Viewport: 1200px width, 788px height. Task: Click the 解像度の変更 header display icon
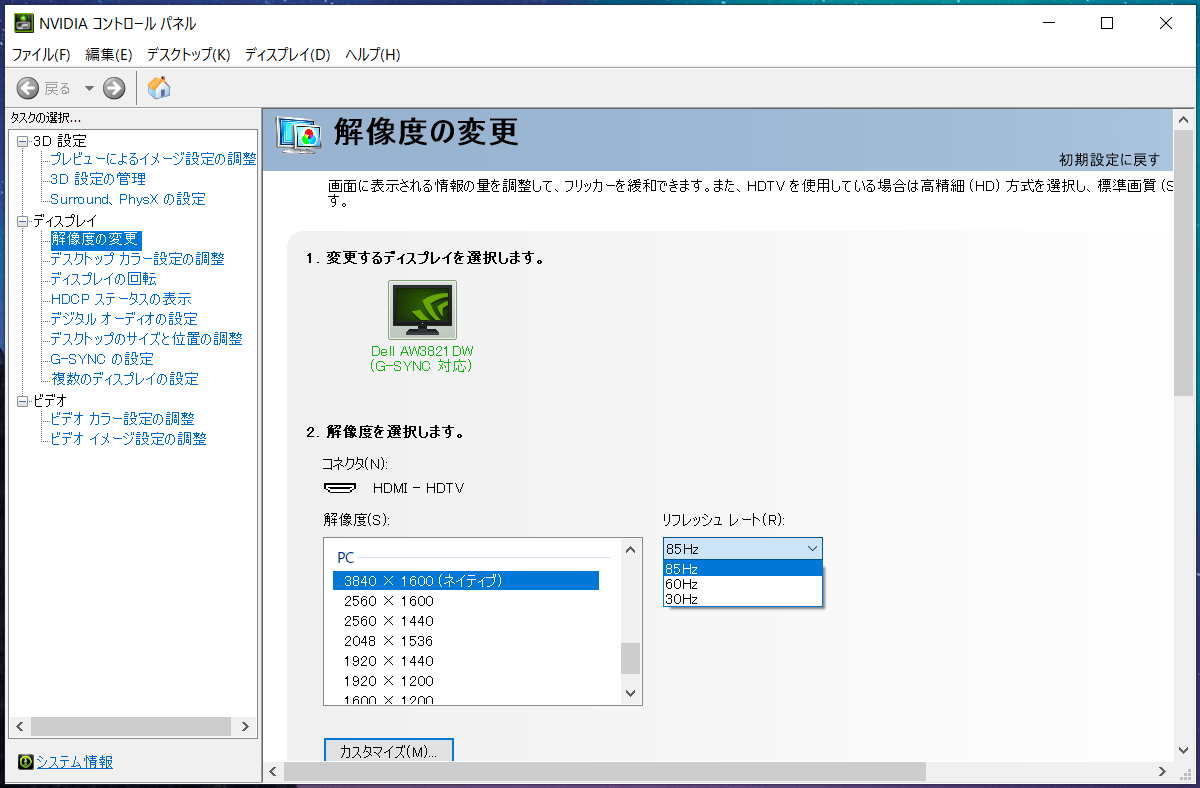click(x=299, y=135)
